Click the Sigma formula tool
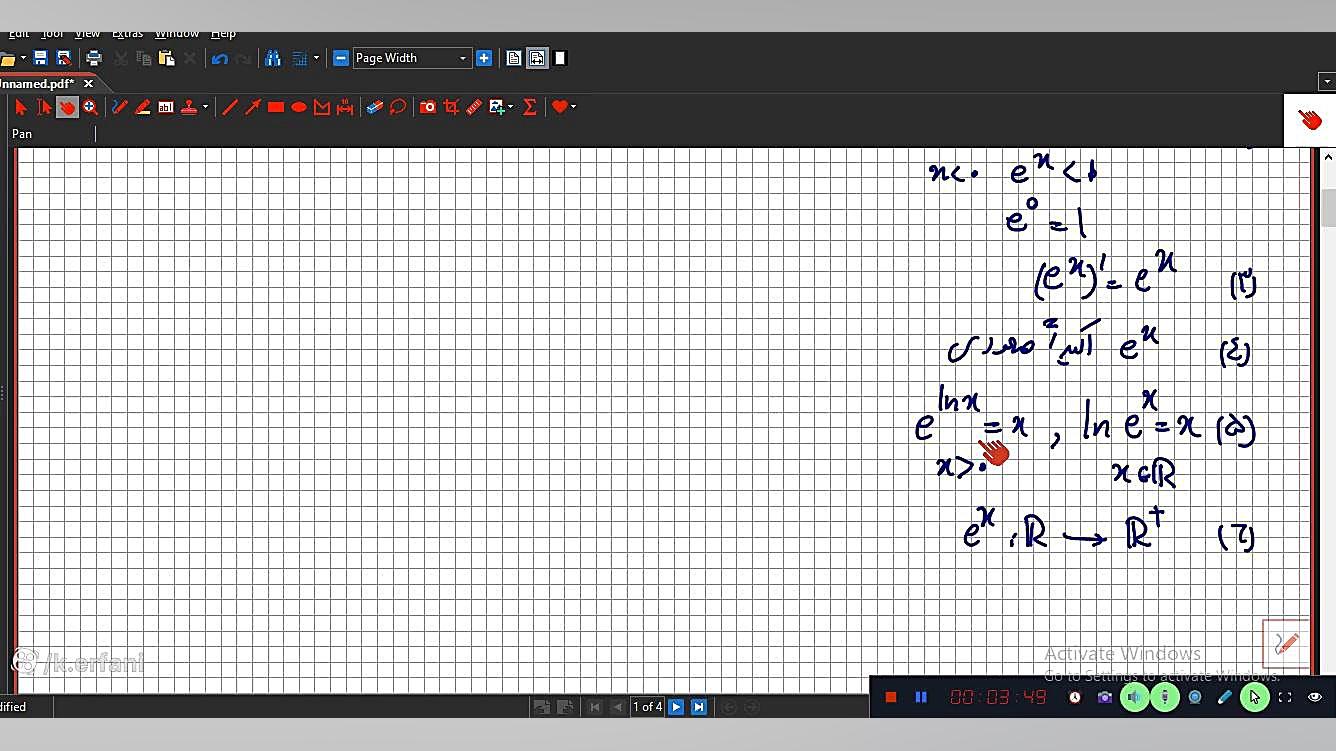Screen dimensions: 1336x751 click(x=530, y=107)
